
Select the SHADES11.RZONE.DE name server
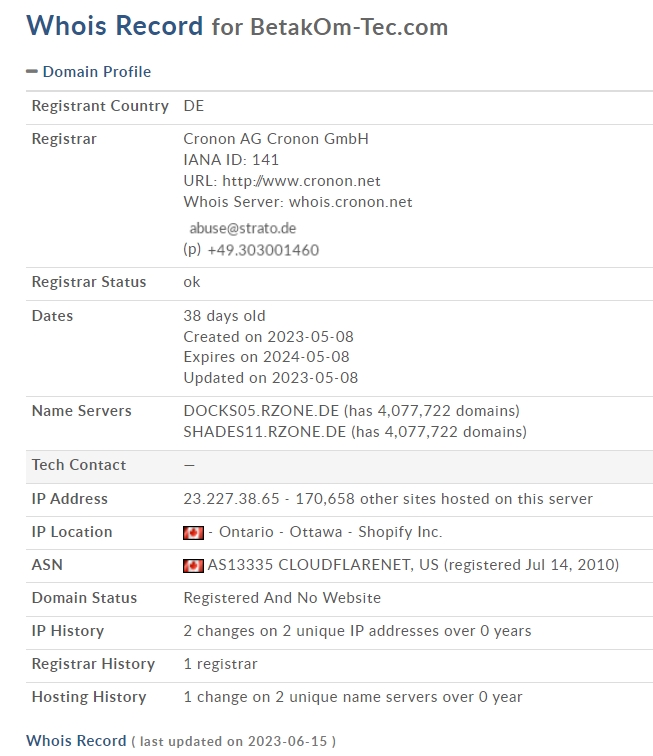point(265,432)
